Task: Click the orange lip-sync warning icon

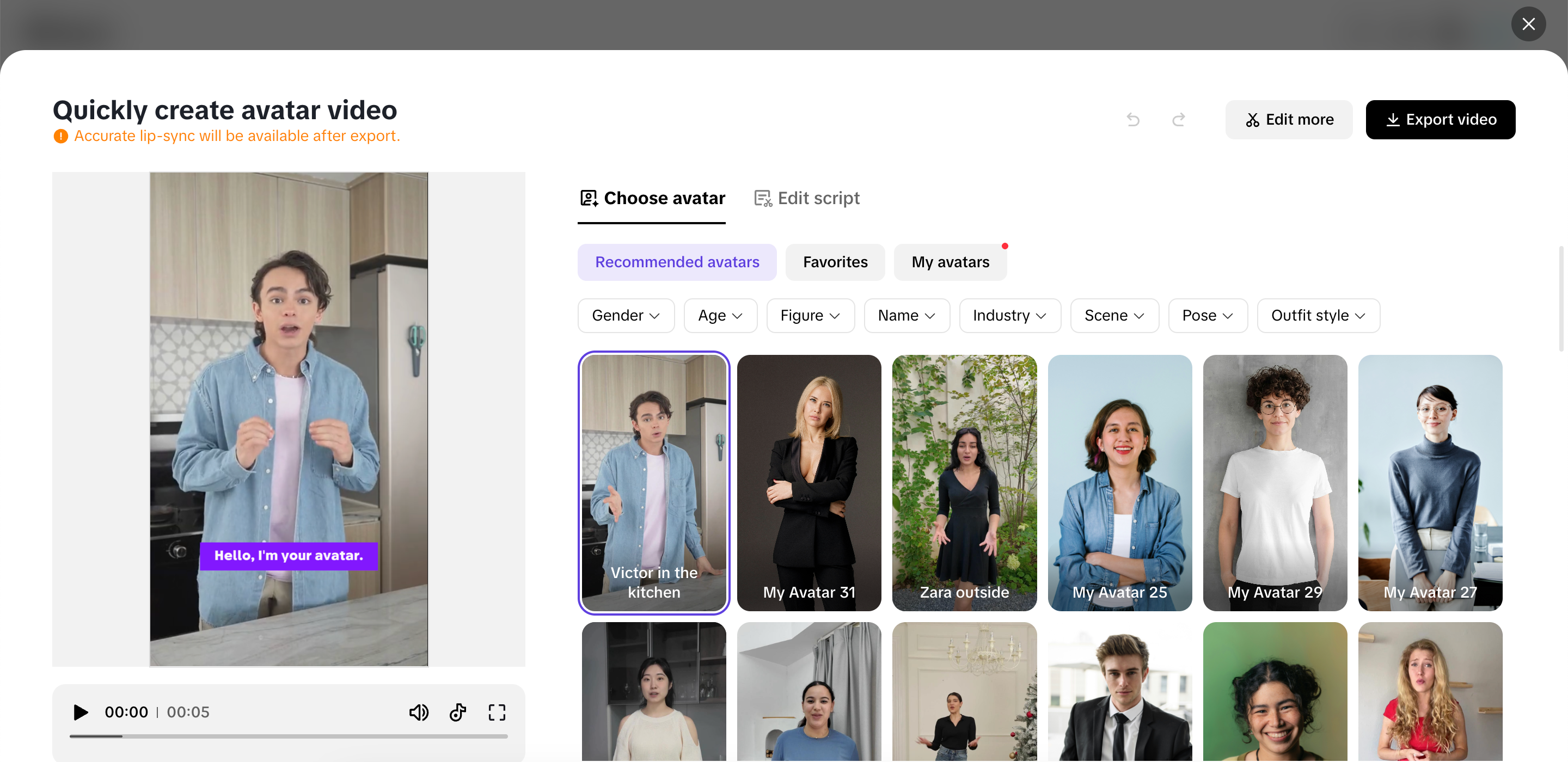Action: pos(61,136)
